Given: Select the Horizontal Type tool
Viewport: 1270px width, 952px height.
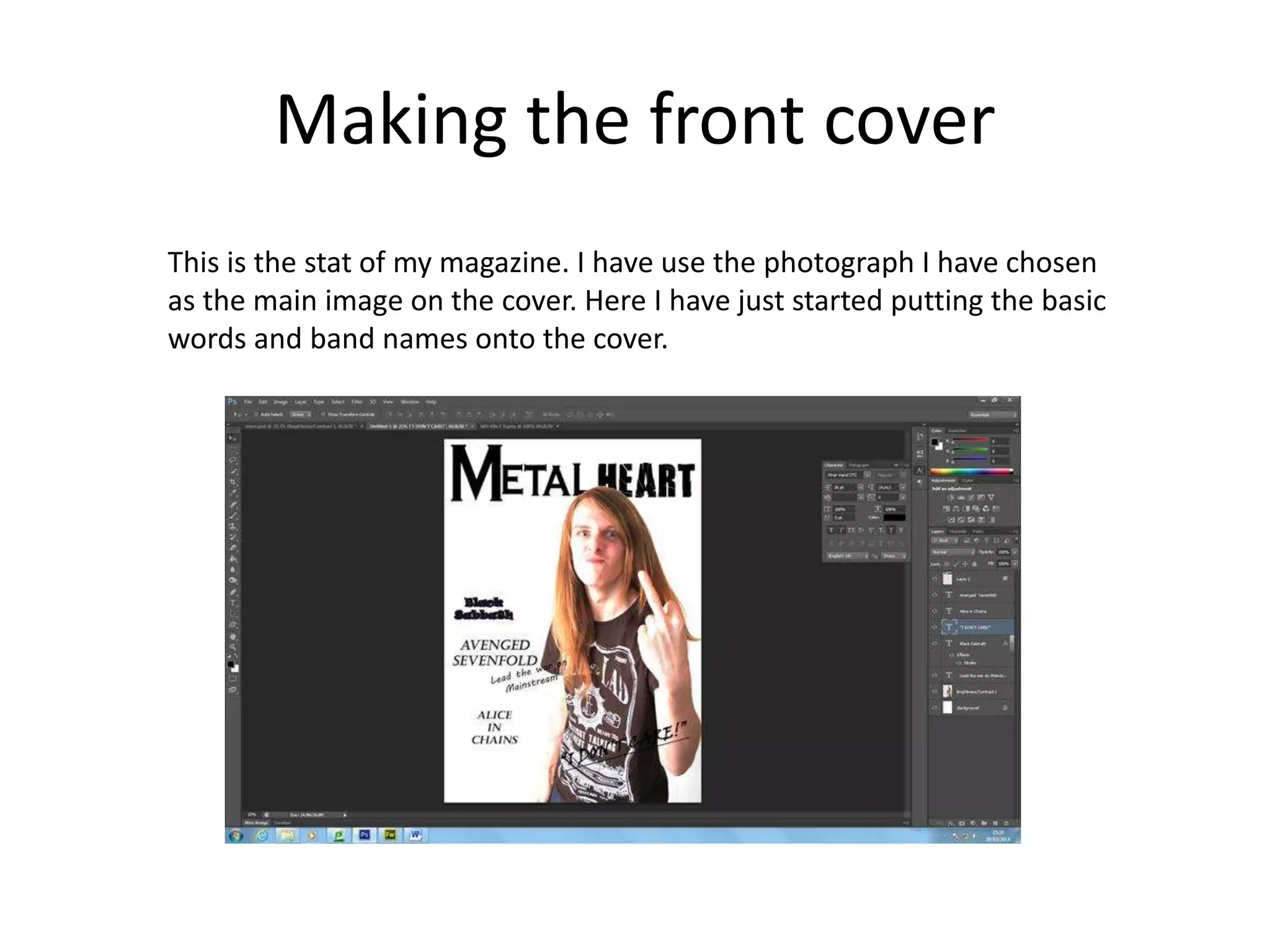Looking at the screenshot, I should [x=233, y=603].
